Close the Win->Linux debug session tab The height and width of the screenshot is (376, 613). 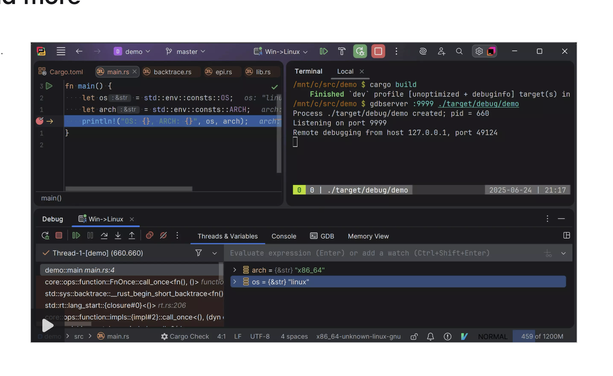coord(132,219)
